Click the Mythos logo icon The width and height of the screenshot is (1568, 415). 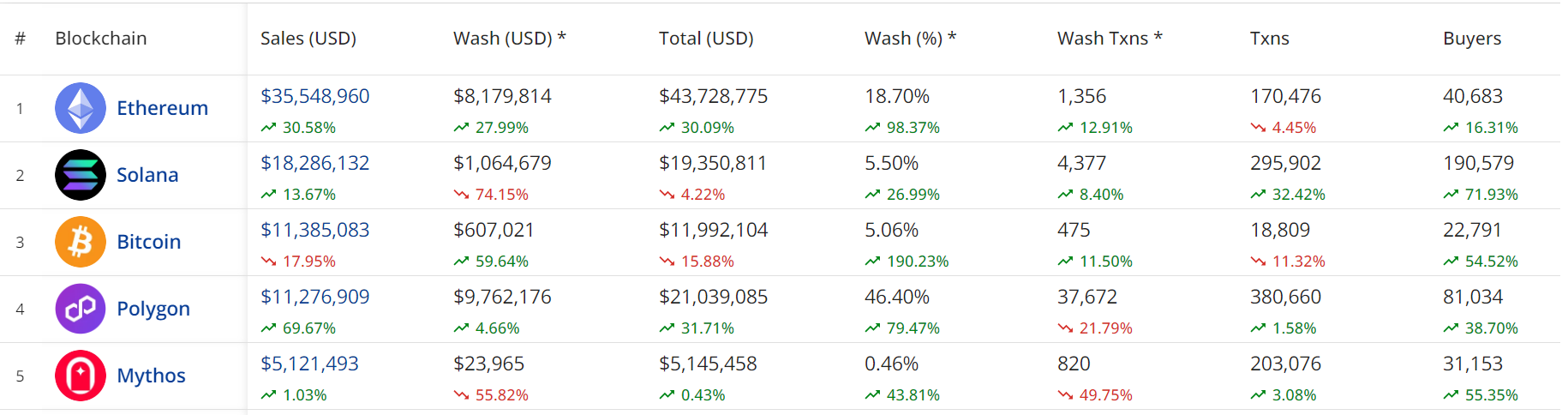[81, 376]
